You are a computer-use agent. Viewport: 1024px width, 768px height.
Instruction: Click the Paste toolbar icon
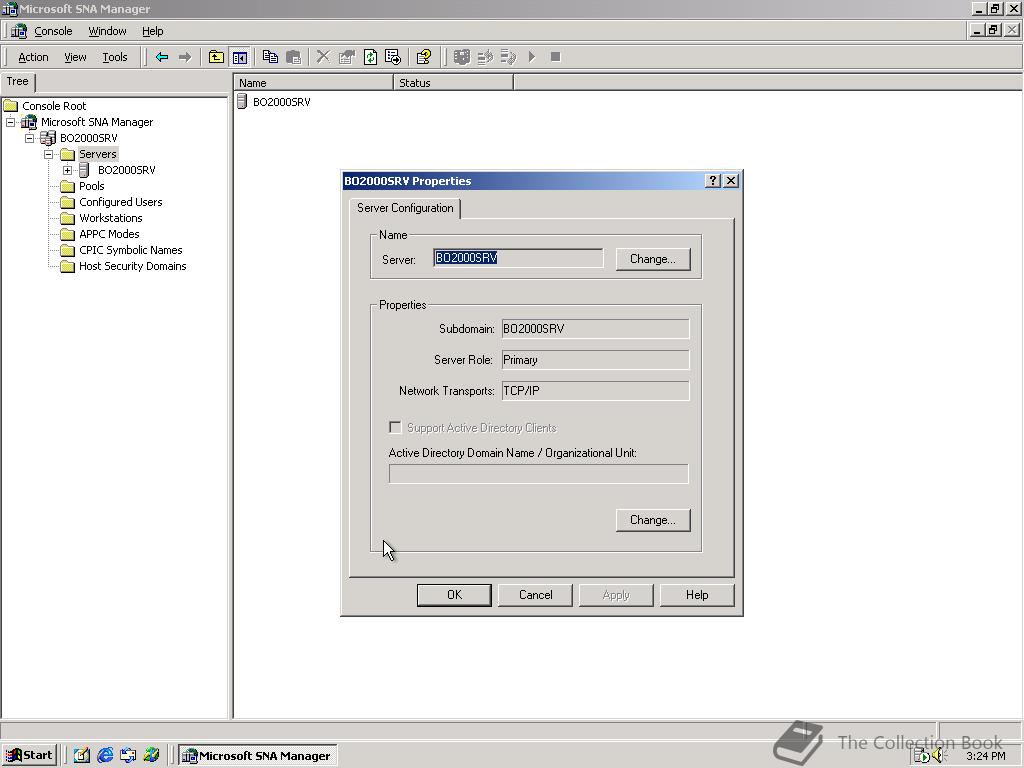coord(294,57)
